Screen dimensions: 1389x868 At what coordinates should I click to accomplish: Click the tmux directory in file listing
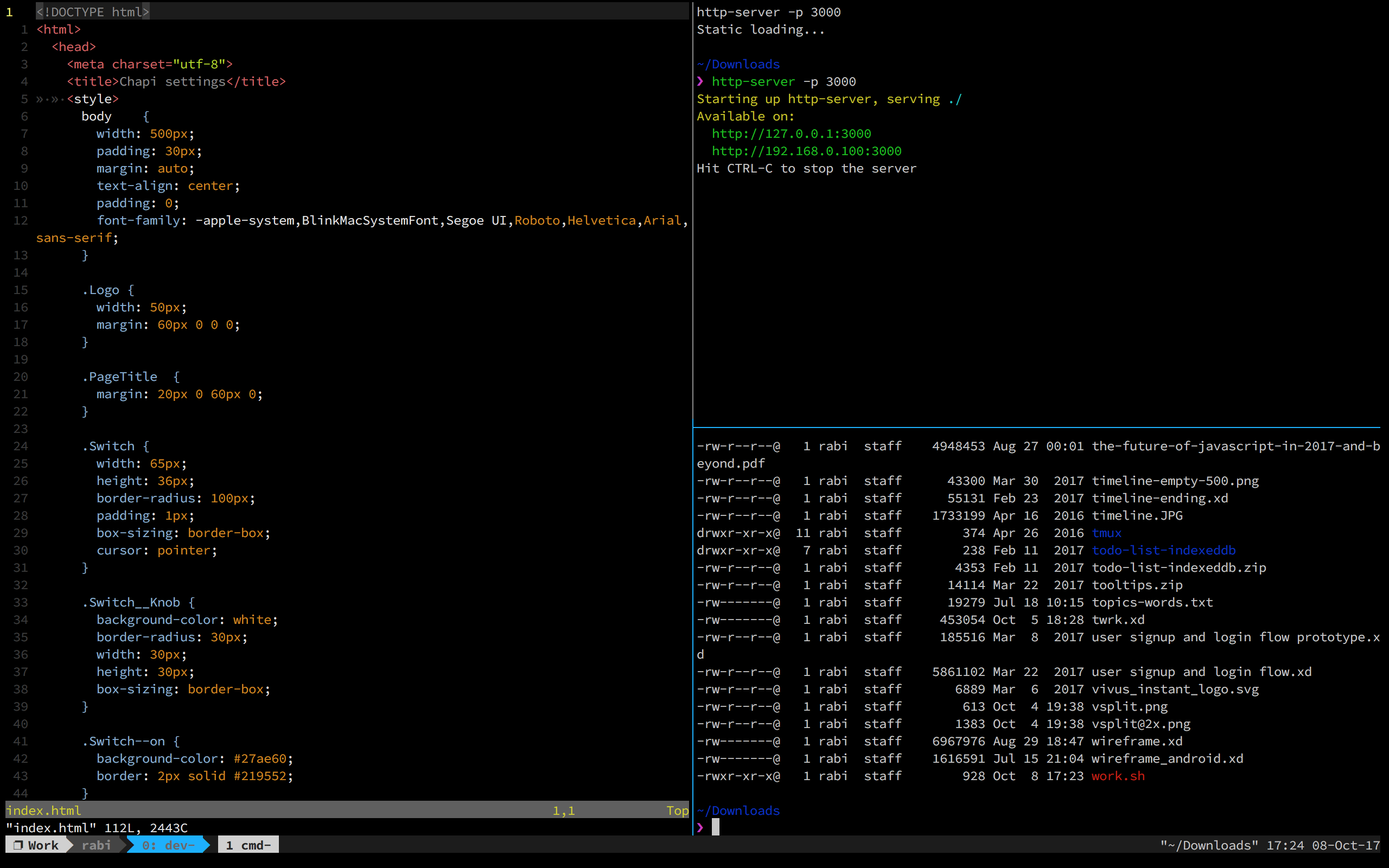click(1106, 533)
